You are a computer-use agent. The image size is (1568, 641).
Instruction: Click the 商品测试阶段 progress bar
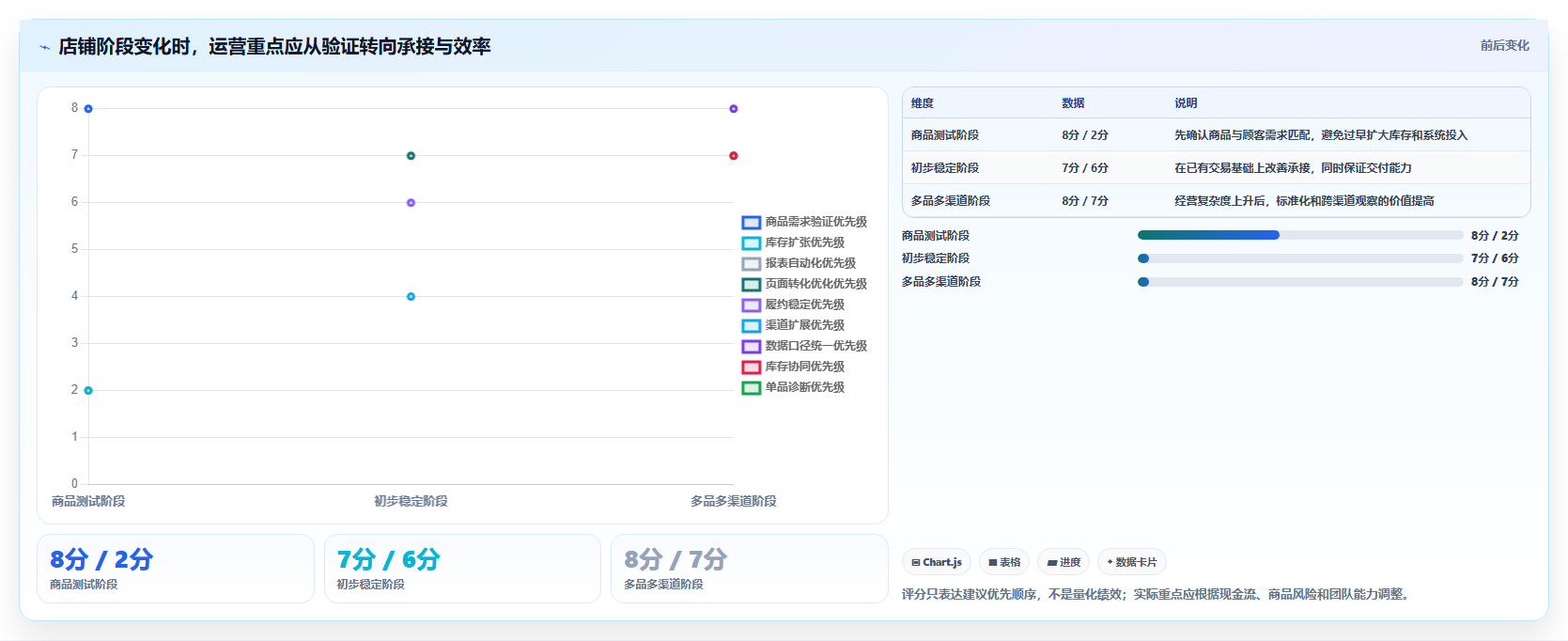pyautogui.click(x=1300, y=235)
